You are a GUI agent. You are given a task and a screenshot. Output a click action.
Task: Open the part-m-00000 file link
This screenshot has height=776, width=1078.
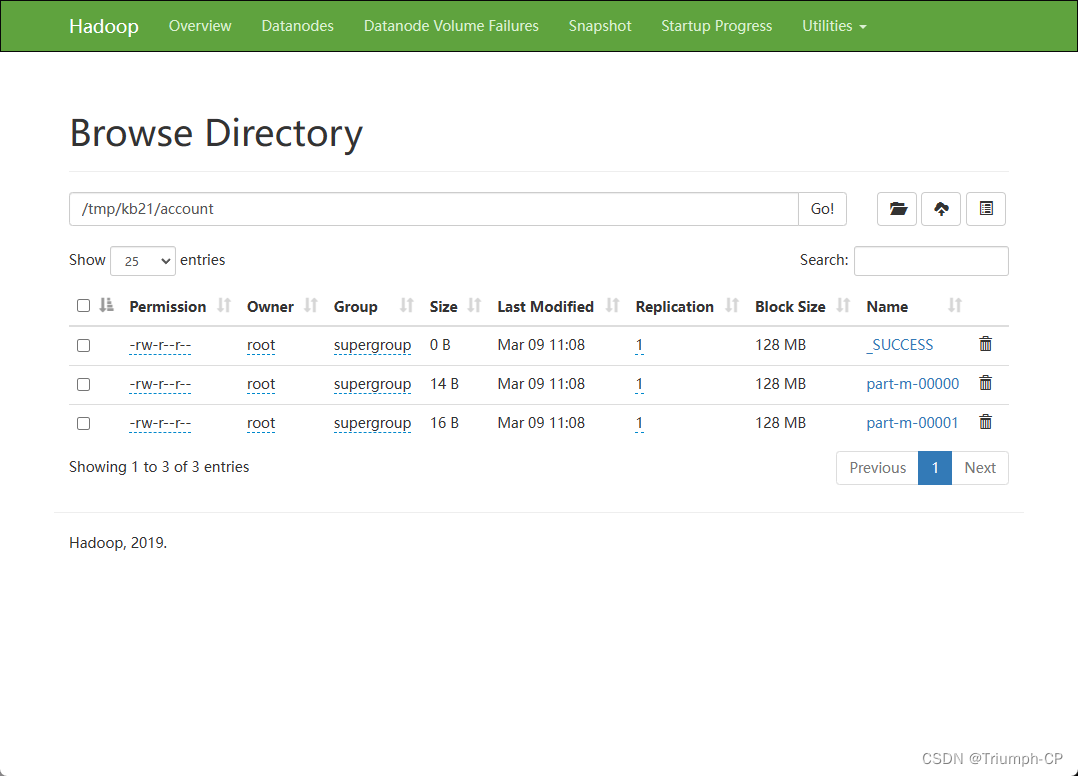tap(912, 384)
